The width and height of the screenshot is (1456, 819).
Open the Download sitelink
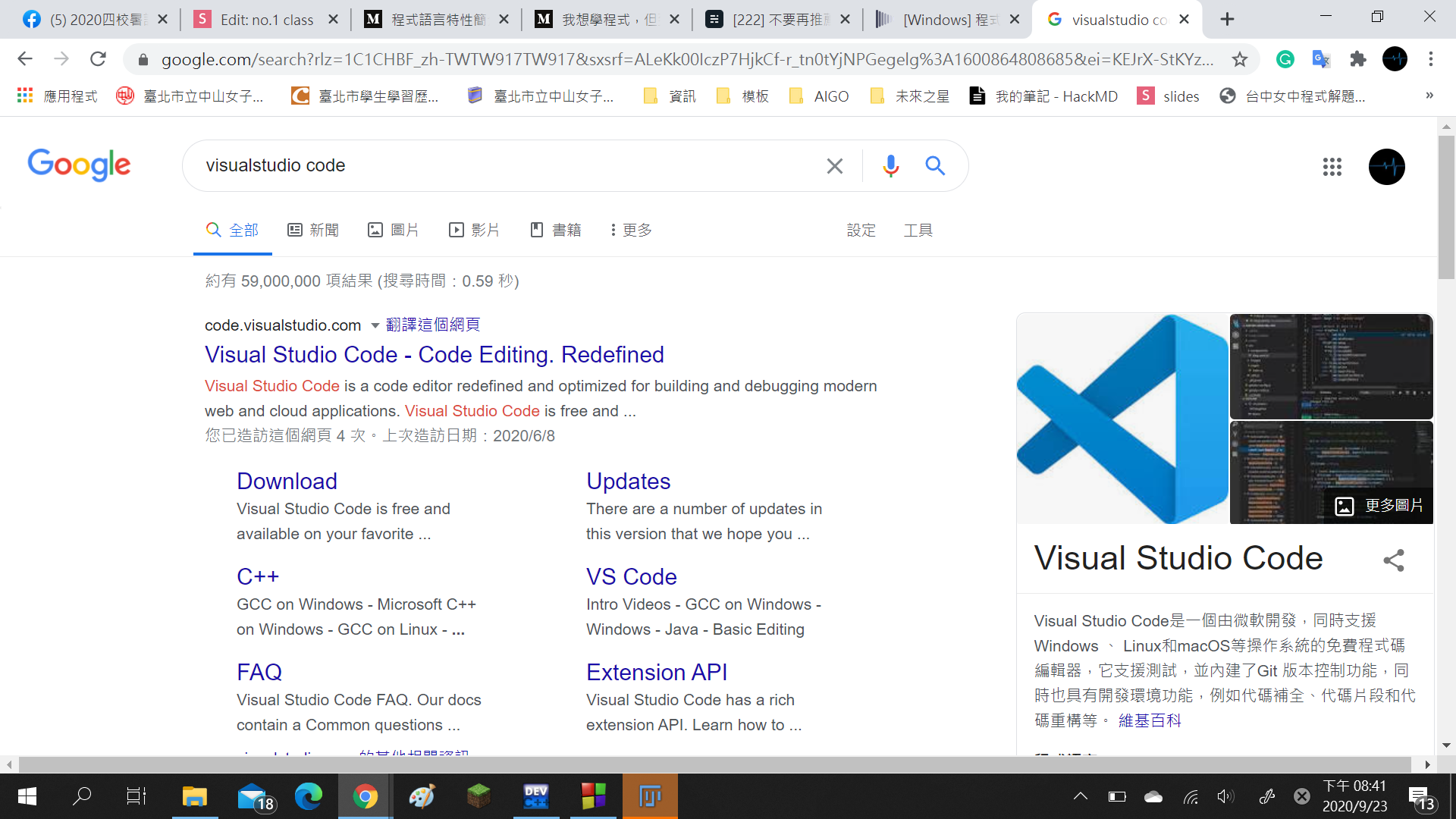click(x=287, y=481)
